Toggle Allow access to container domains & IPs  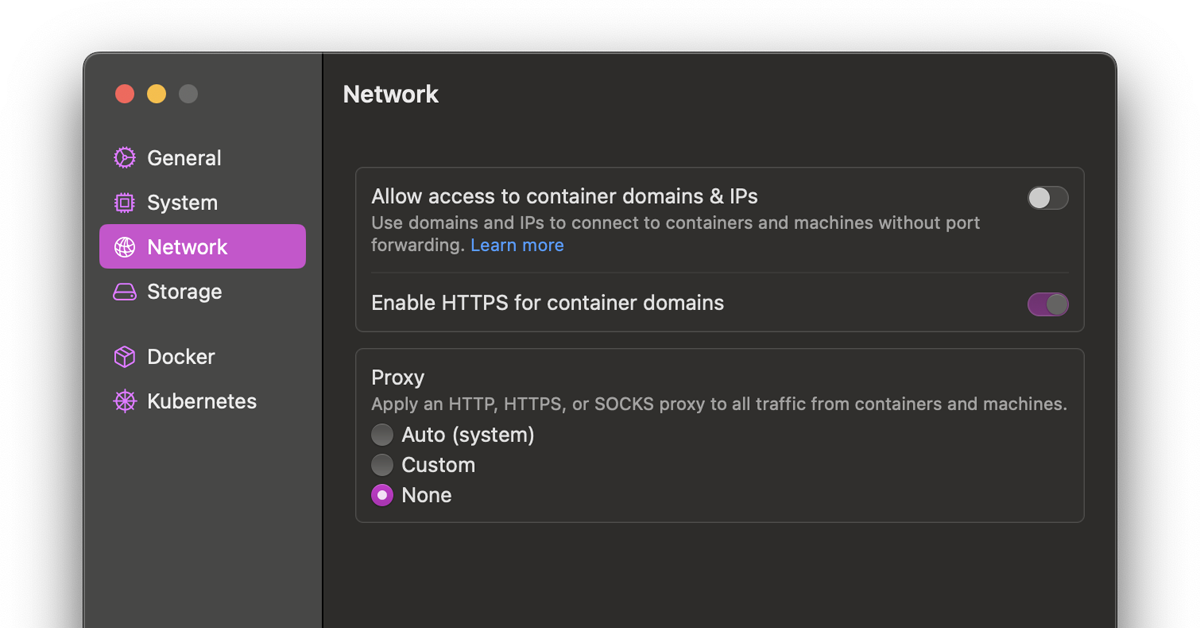pos(1048,198)
